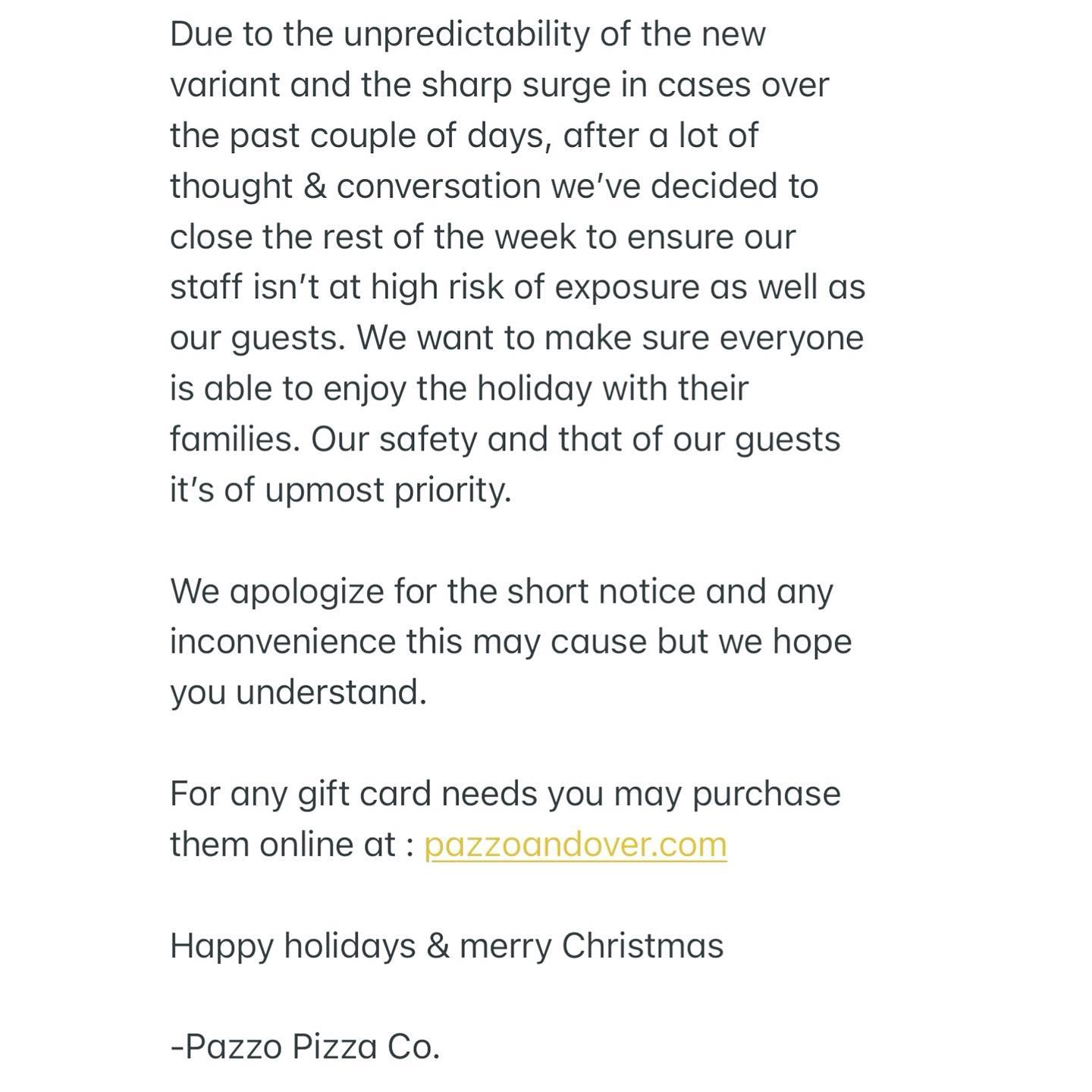Click the 'We apologize for the short notice' line

[x=501, y=591]
